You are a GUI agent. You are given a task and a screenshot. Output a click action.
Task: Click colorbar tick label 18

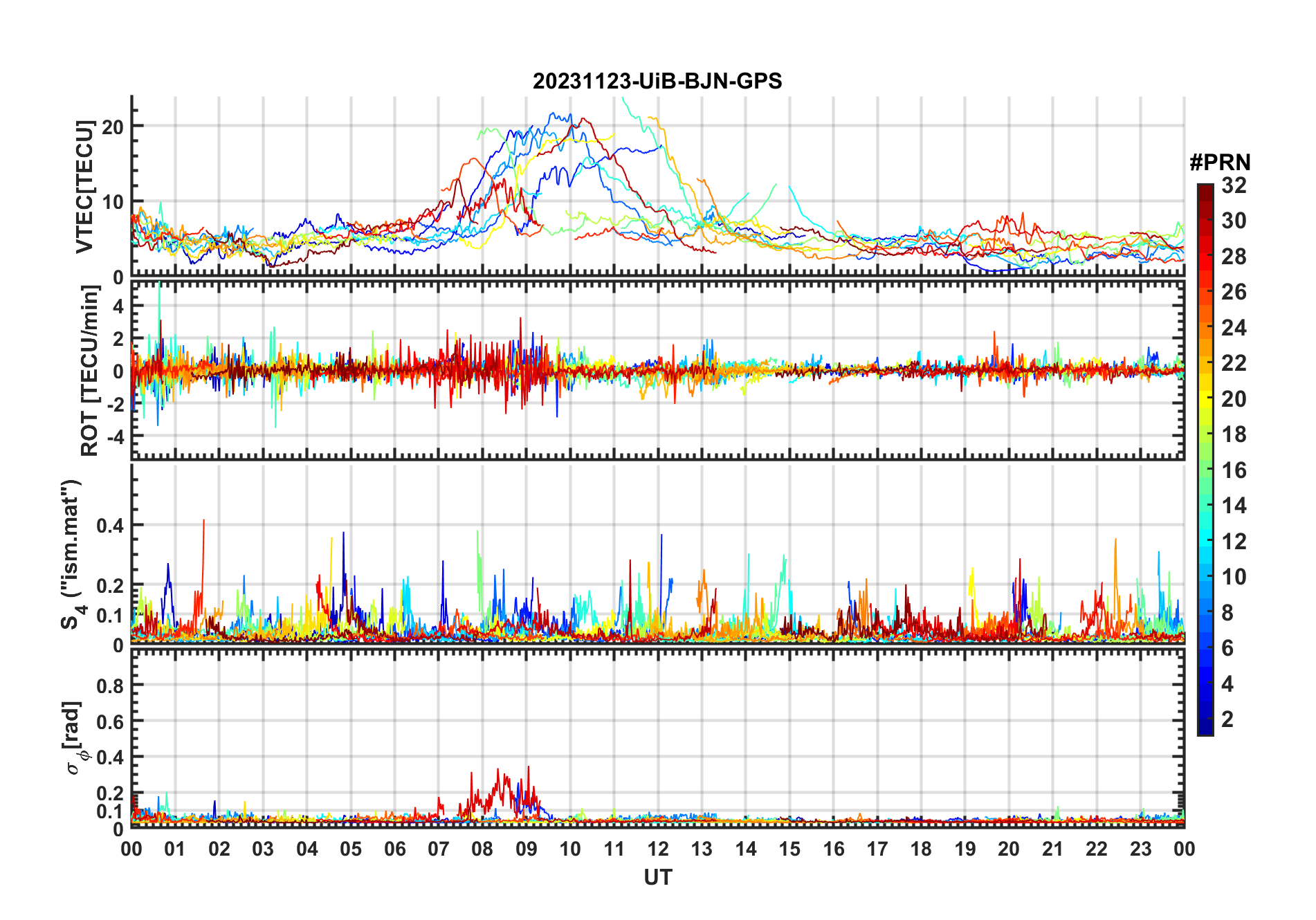tap(1234, 434)
